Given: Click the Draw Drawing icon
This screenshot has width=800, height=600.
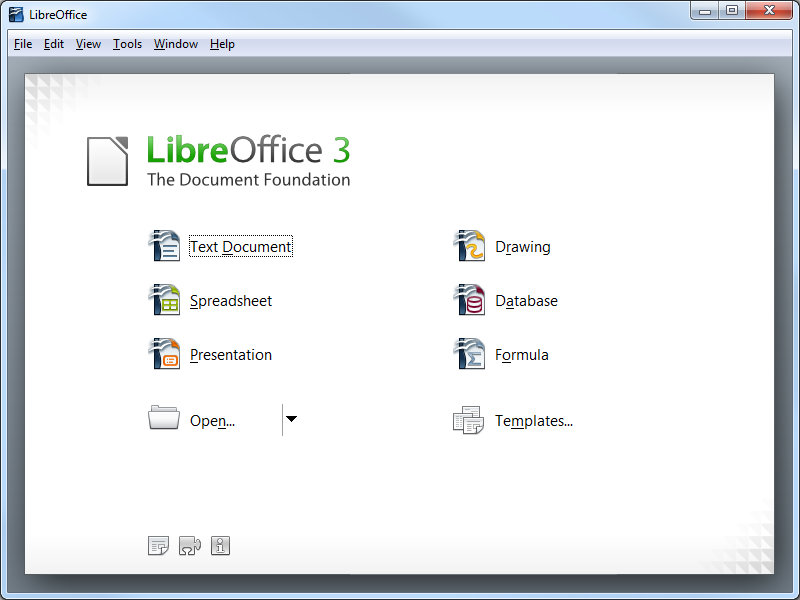Looking at the screenshot, I should (x=469, y=246).
